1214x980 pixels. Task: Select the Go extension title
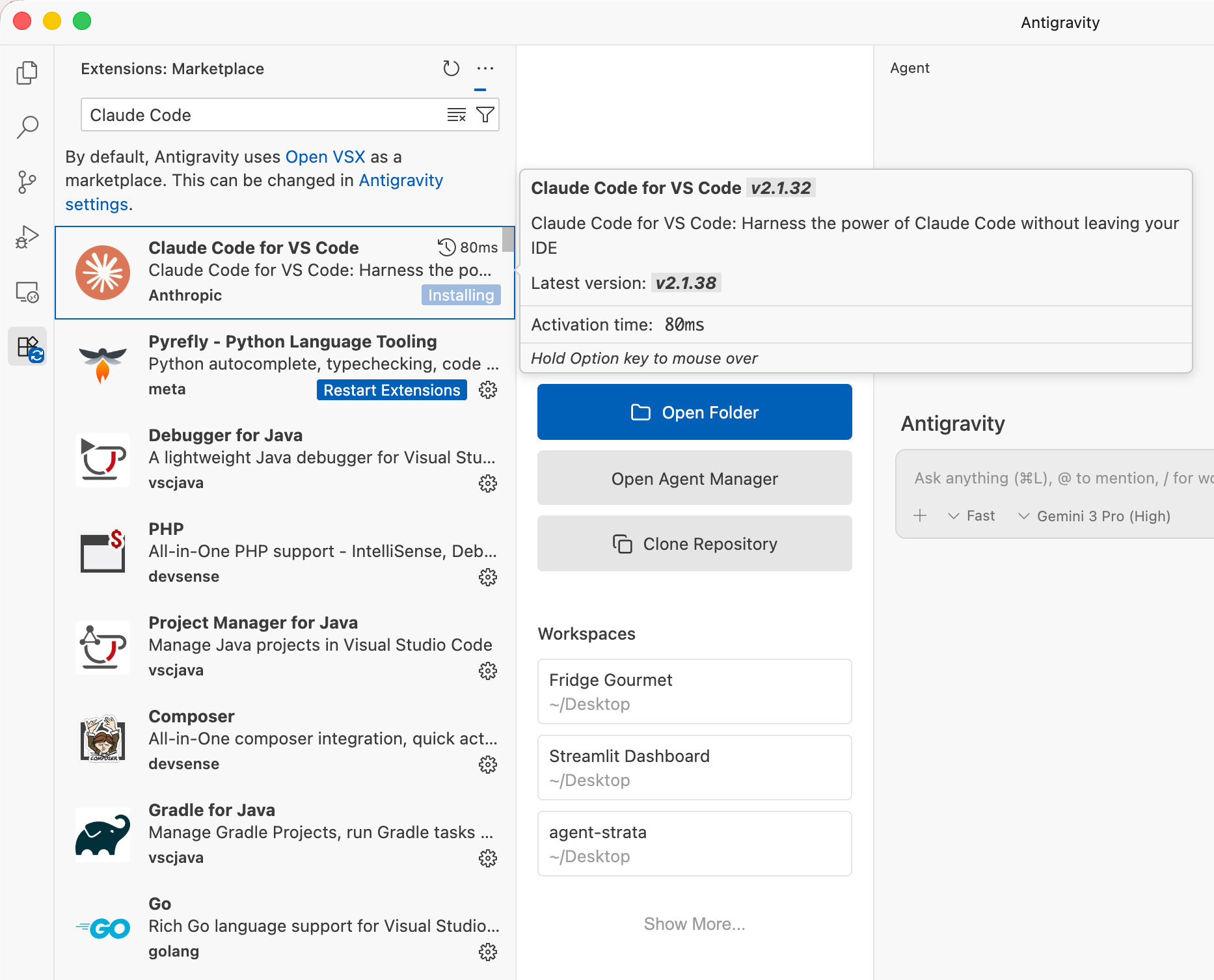pos(159,904)
